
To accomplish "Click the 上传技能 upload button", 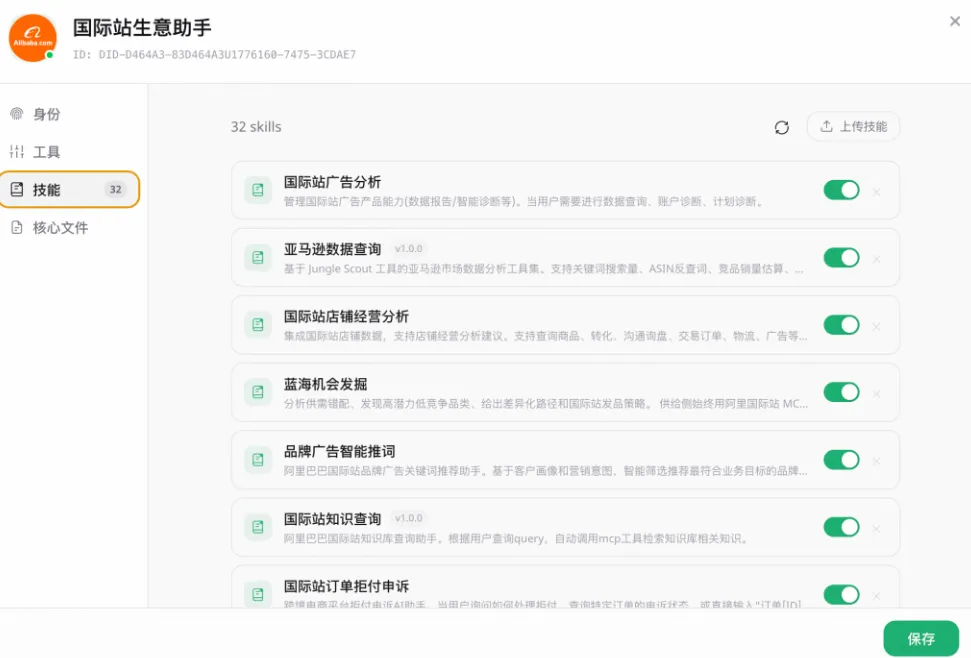I will click(853, 127).
